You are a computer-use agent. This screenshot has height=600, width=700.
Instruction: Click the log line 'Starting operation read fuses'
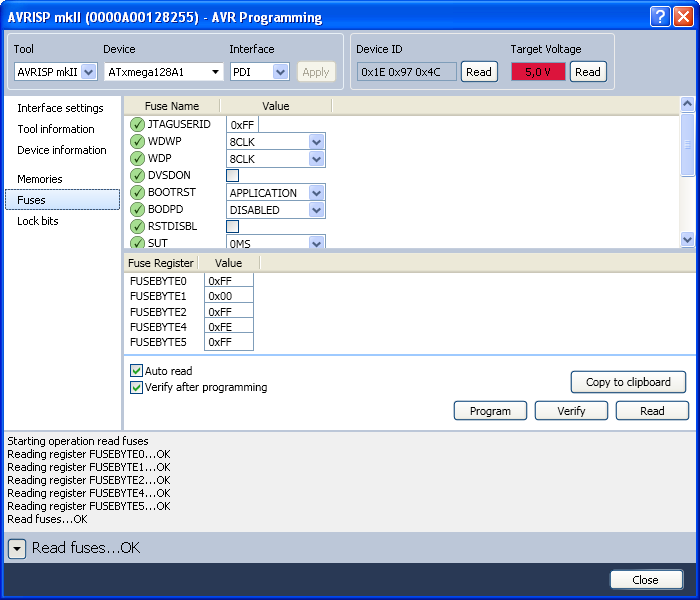point(78,441)
